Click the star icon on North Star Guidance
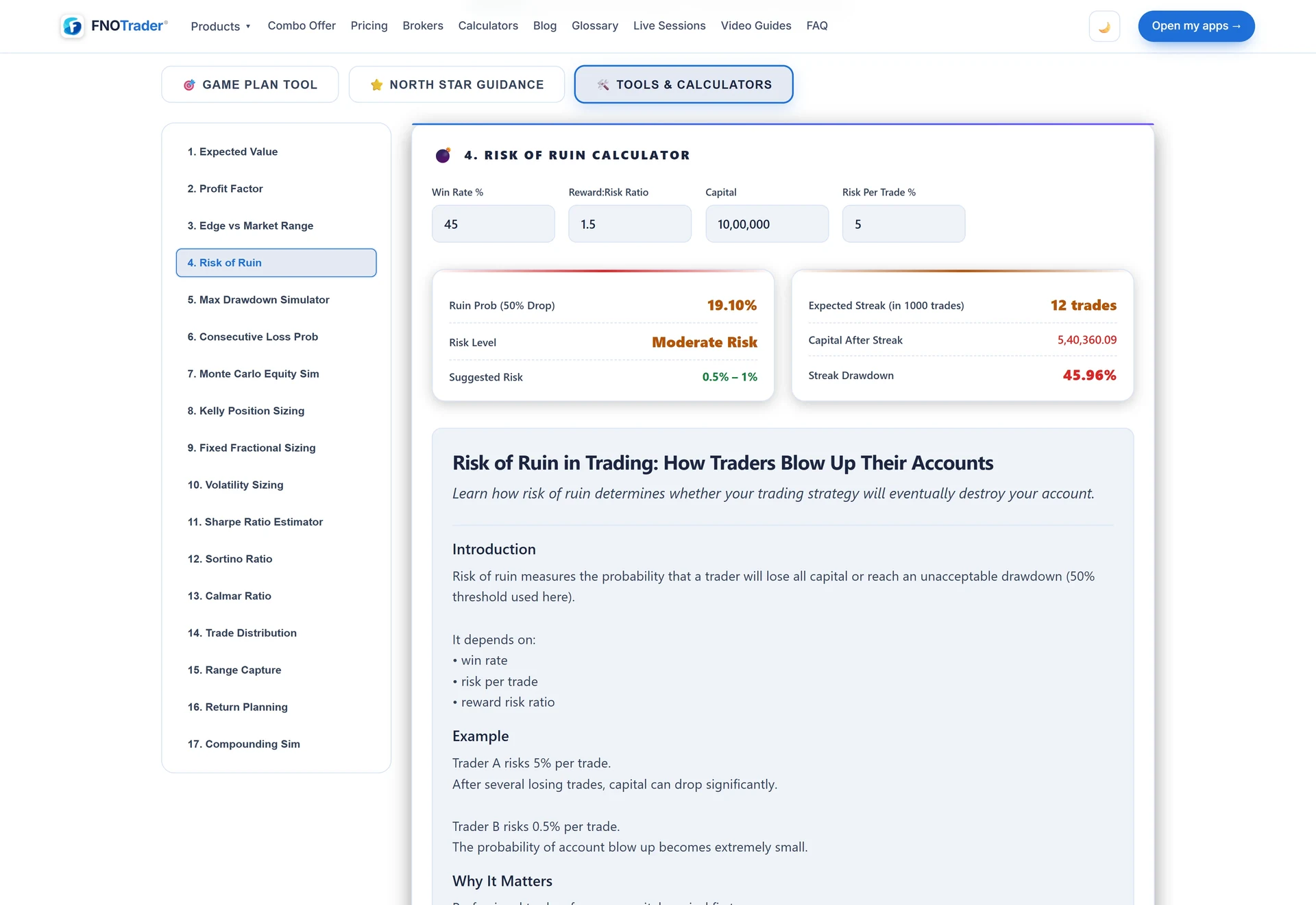 tap(376, 85)
